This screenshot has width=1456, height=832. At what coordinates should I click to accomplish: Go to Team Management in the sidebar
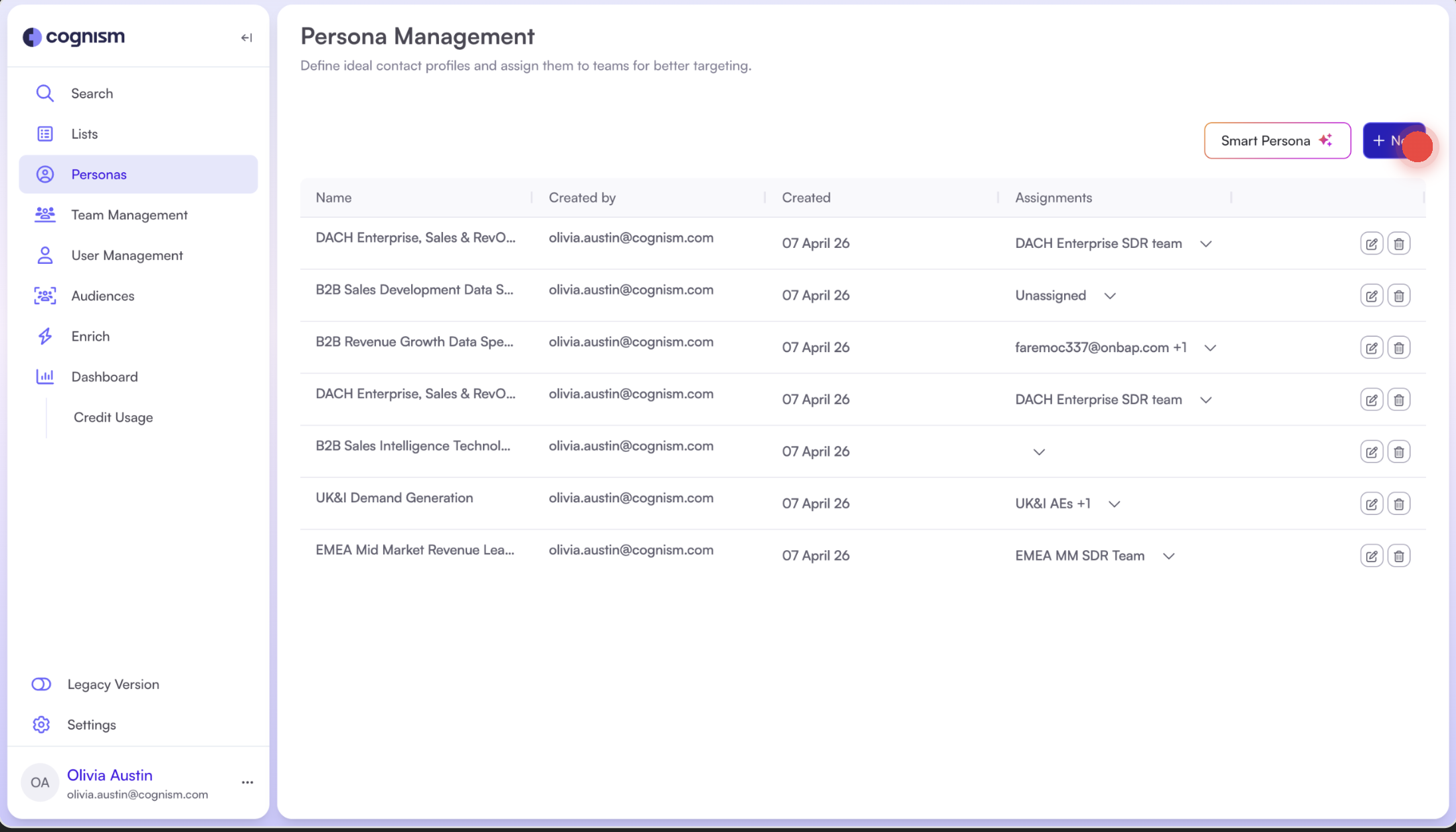click(x=129, y=215)
